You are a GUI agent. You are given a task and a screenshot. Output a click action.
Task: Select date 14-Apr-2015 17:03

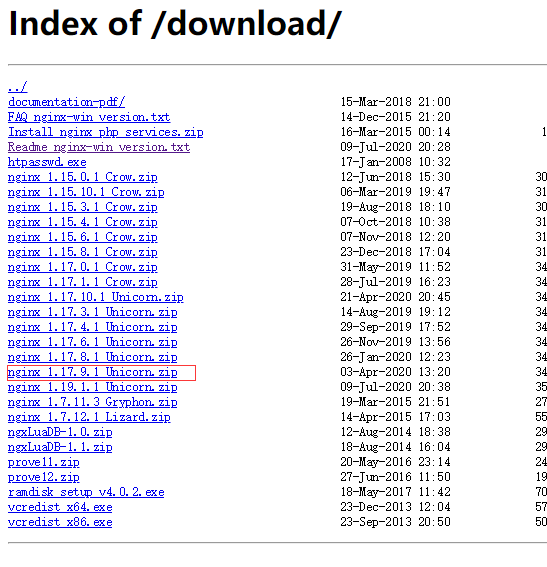point(396,417)
